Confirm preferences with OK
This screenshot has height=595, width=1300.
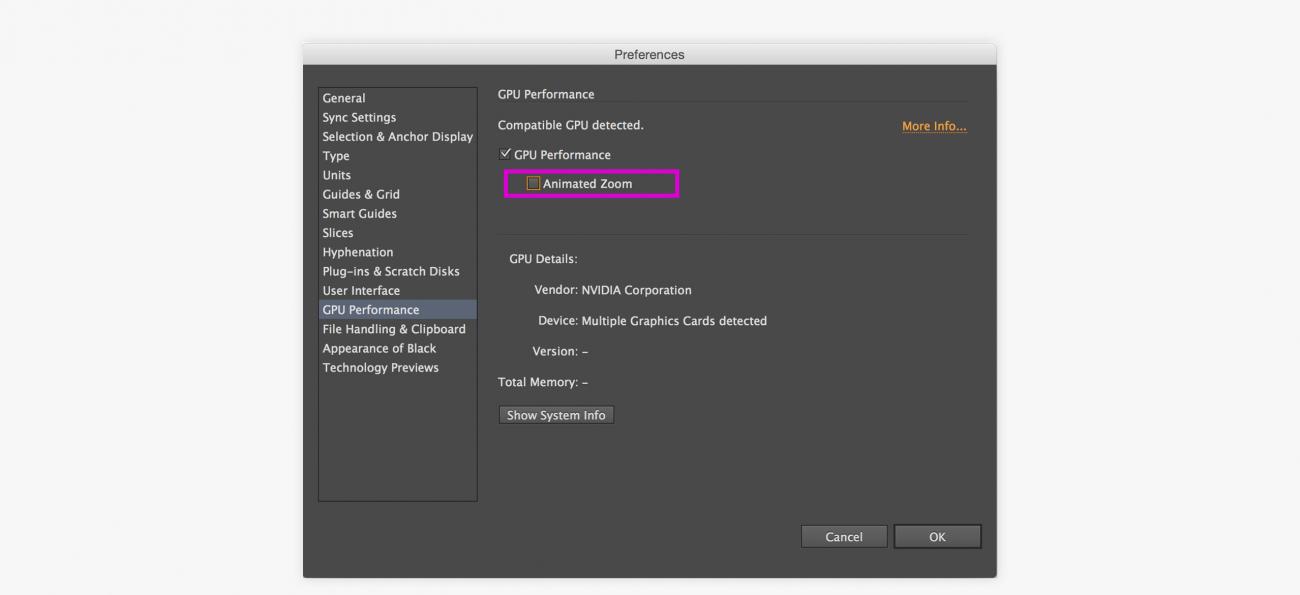[x=937, y=537]
